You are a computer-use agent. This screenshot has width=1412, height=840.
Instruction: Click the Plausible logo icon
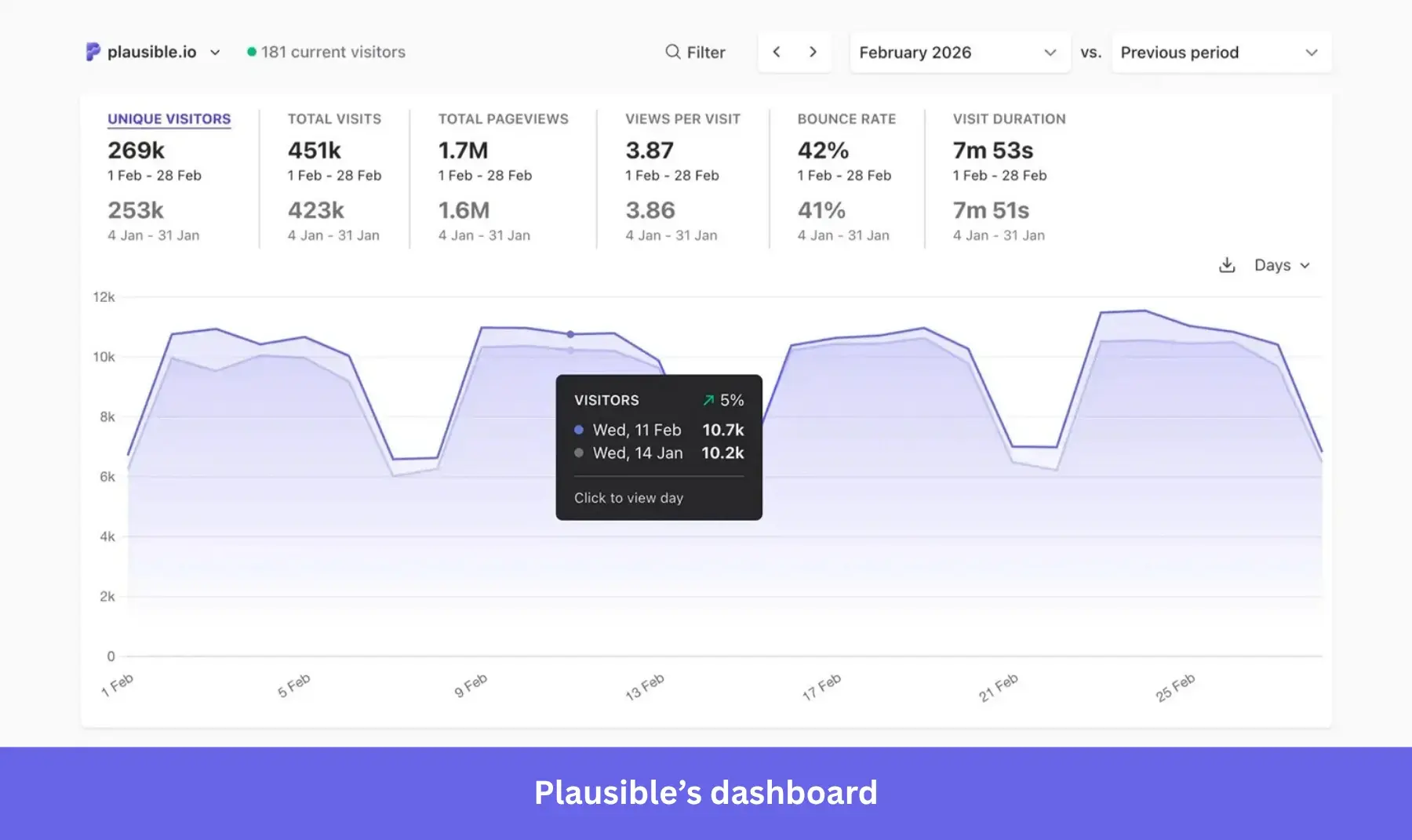coord(92,52)
